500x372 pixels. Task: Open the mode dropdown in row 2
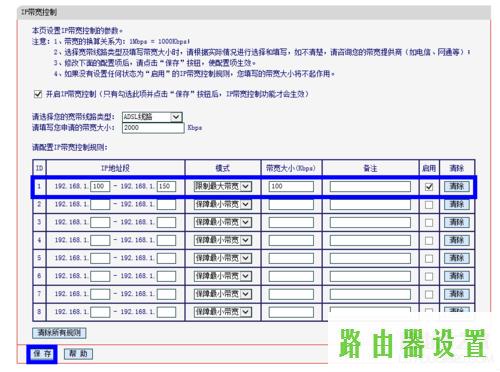(x=223, y=204)
